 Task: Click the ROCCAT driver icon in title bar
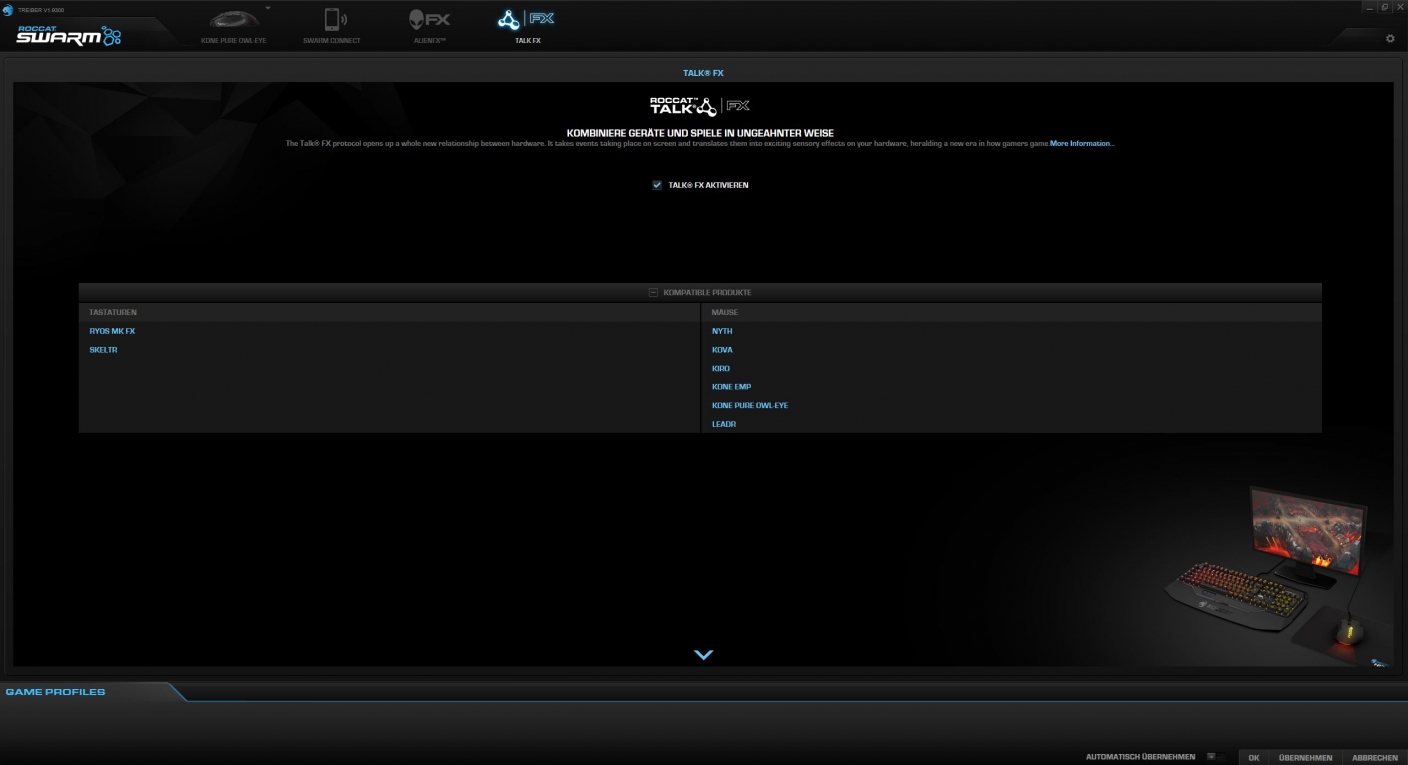point(8,9)
